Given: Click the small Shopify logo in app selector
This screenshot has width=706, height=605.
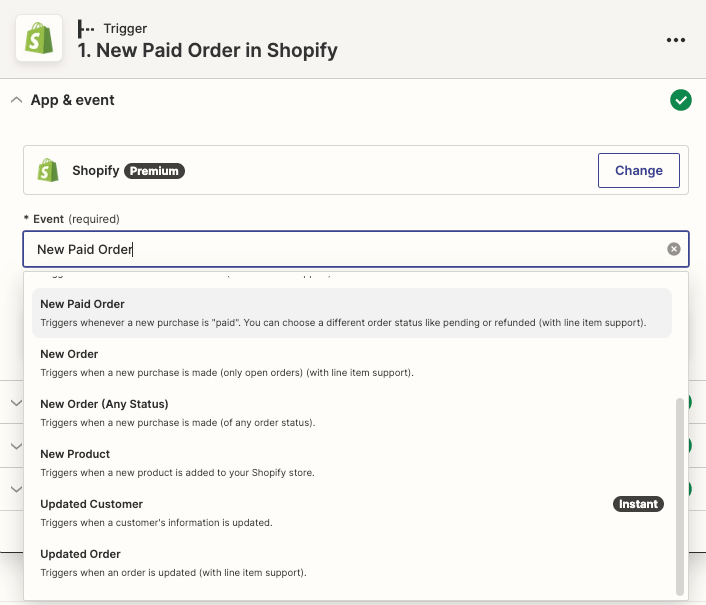Looking at the screenshot, I should 48,170.
